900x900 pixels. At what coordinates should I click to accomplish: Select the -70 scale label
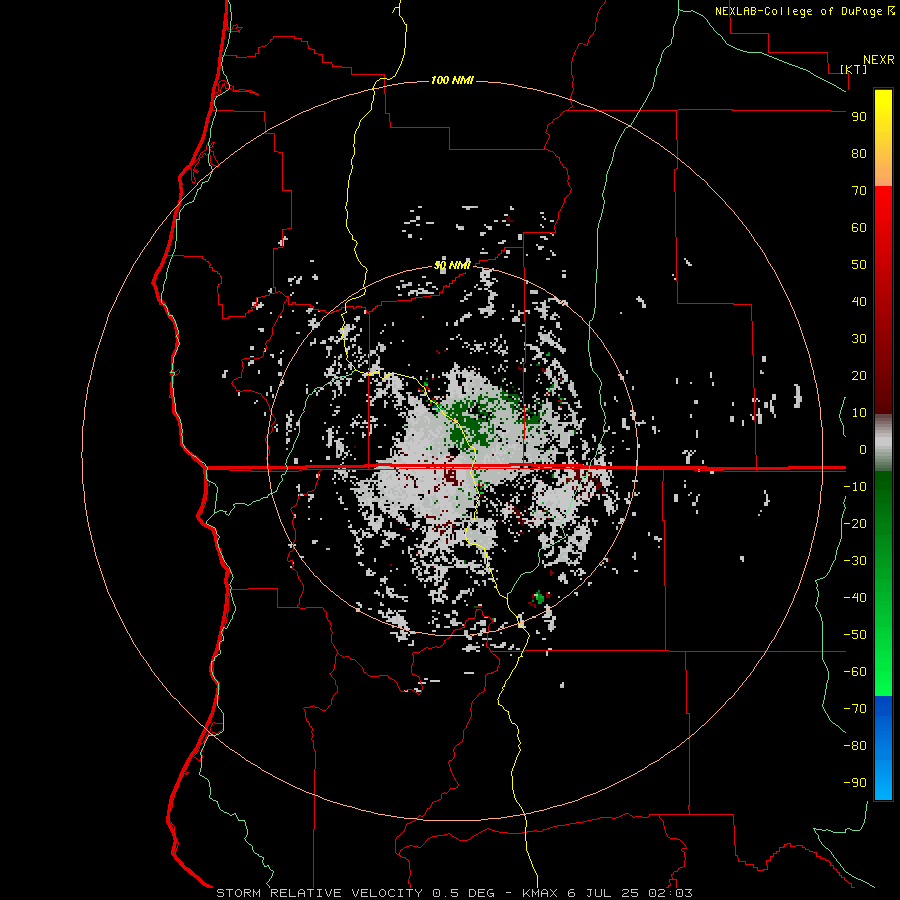pyautogui.click(x=855, y=709)
